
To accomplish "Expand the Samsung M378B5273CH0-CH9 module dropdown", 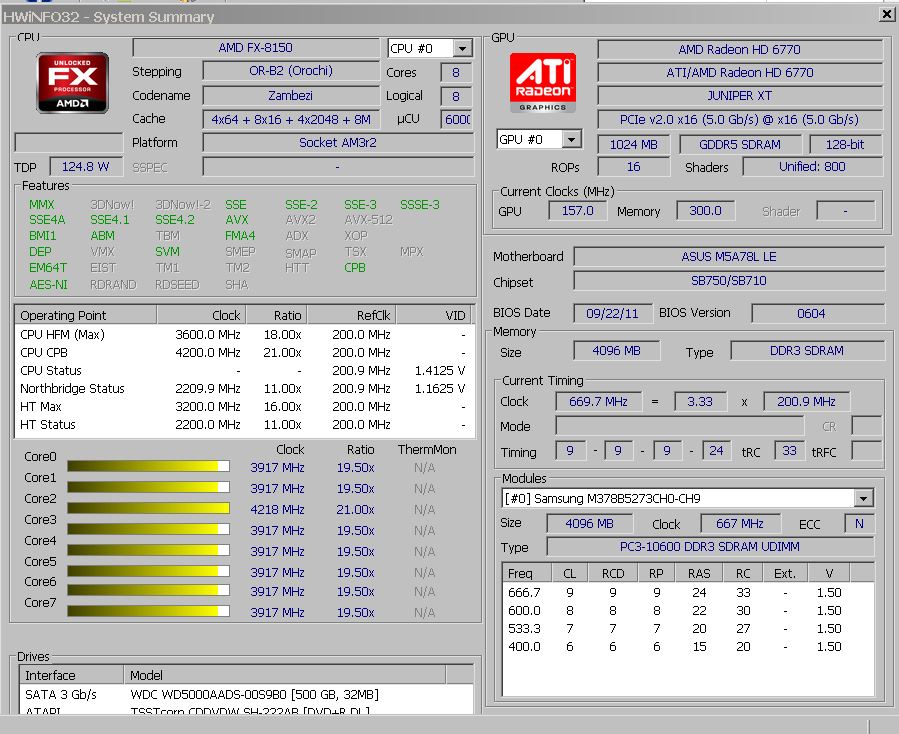I will (863, 498).
